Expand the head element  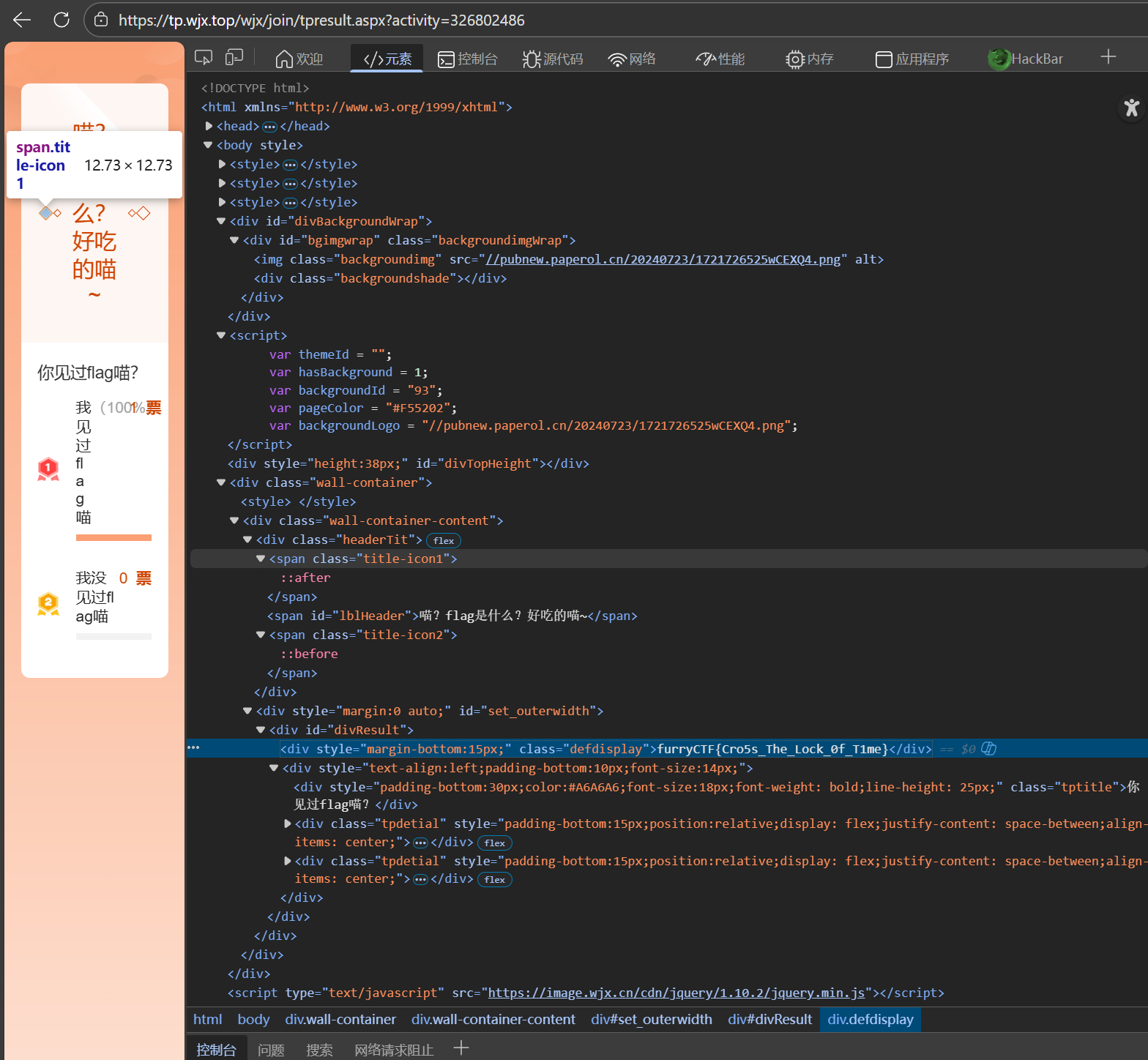click(209, 126)
